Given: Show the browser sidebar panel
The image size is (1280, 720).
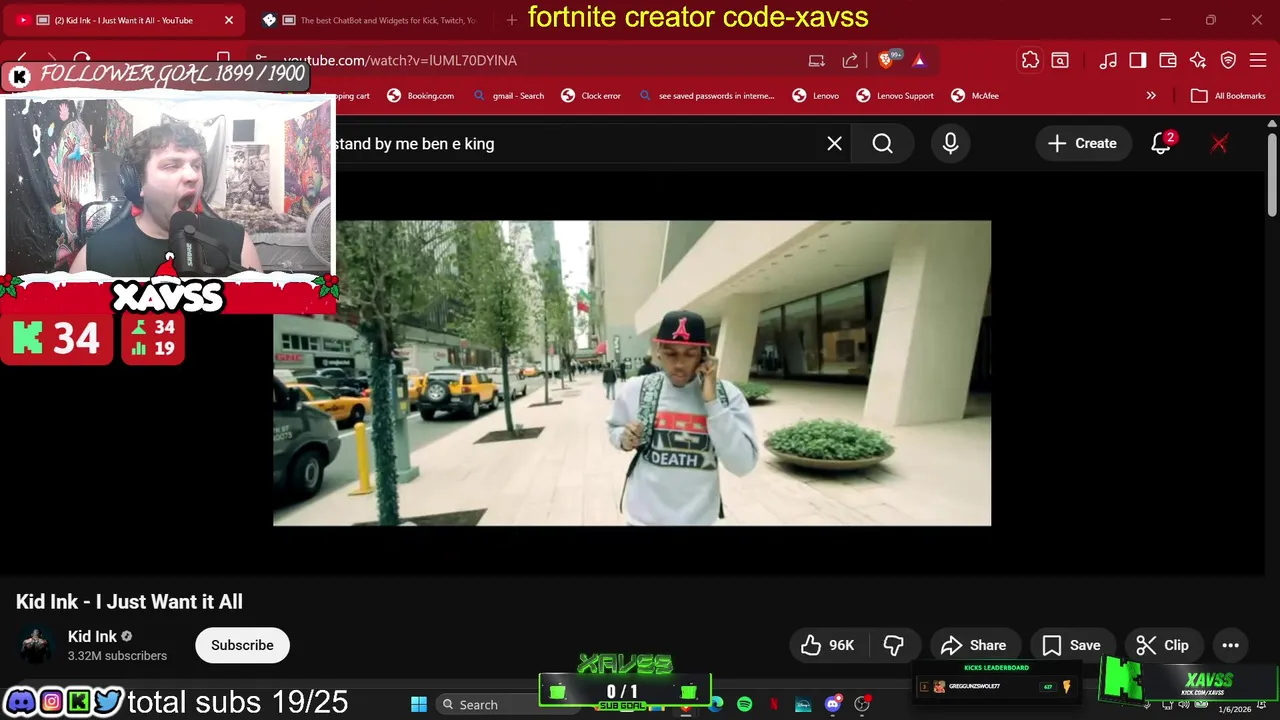Looking at the screenshot, I should pyautogui.click(x=1137, y=61).
